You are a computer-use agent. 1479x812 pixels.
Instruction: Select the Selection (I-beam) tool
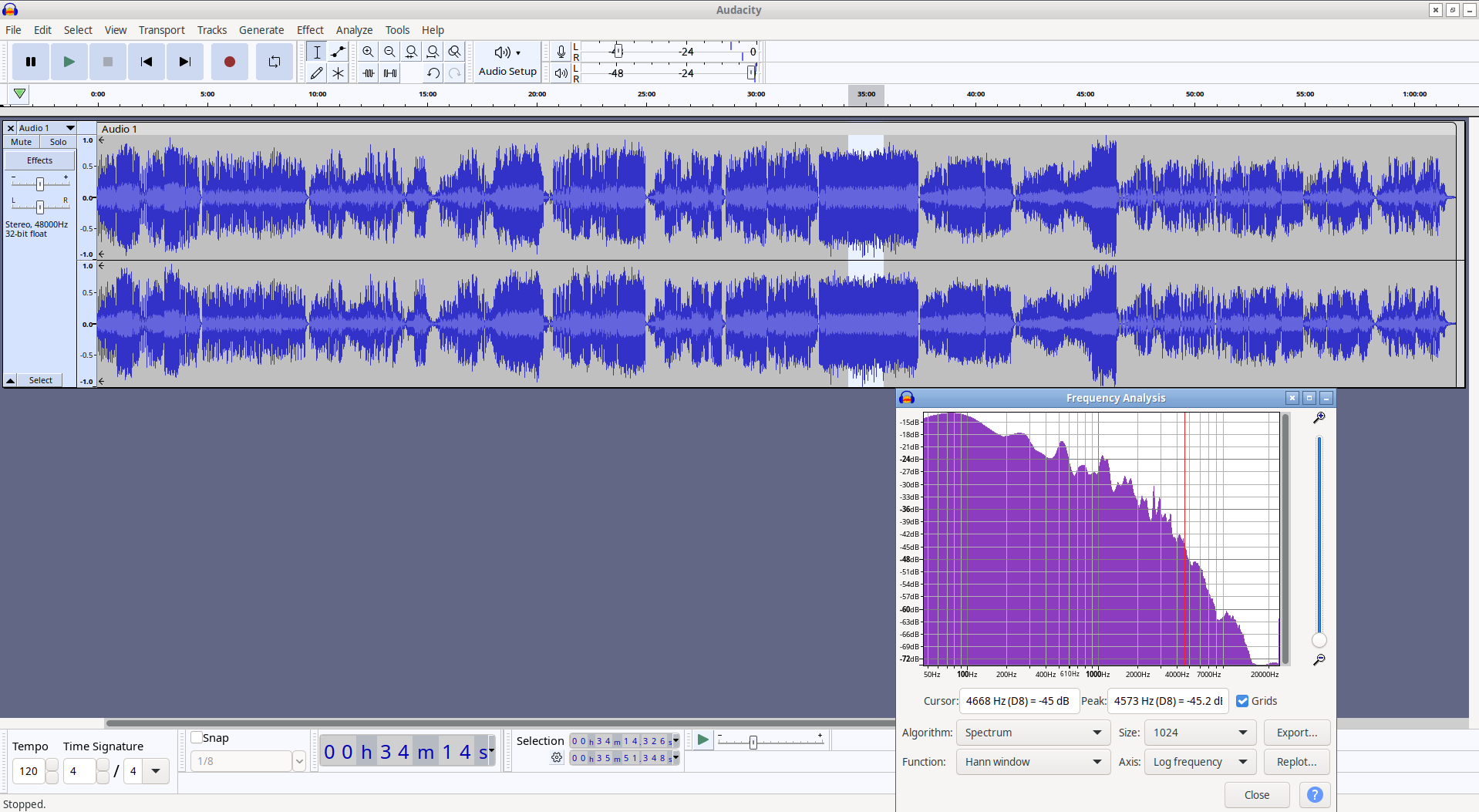pyautogui.click(x=317, y=52)
